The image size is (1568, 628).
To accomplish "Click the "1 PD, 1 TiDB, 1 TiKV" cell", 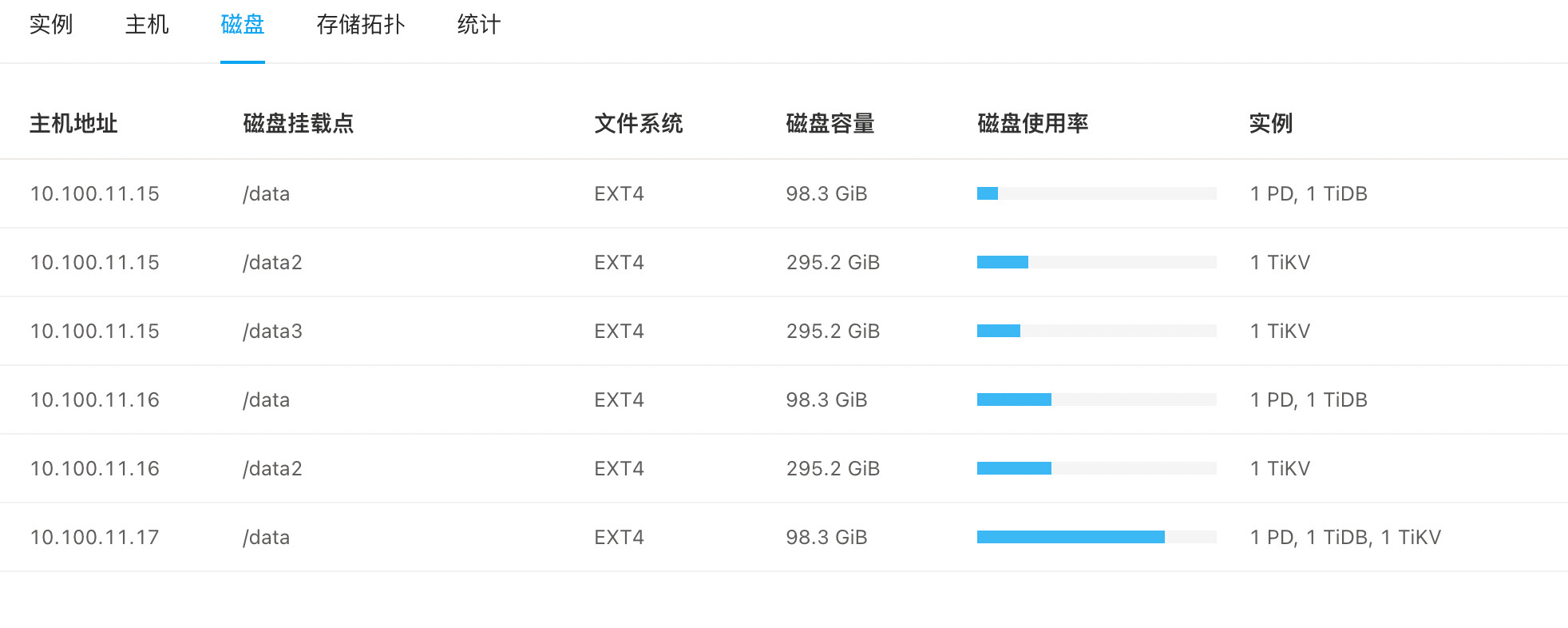I will pos(1344,537).
